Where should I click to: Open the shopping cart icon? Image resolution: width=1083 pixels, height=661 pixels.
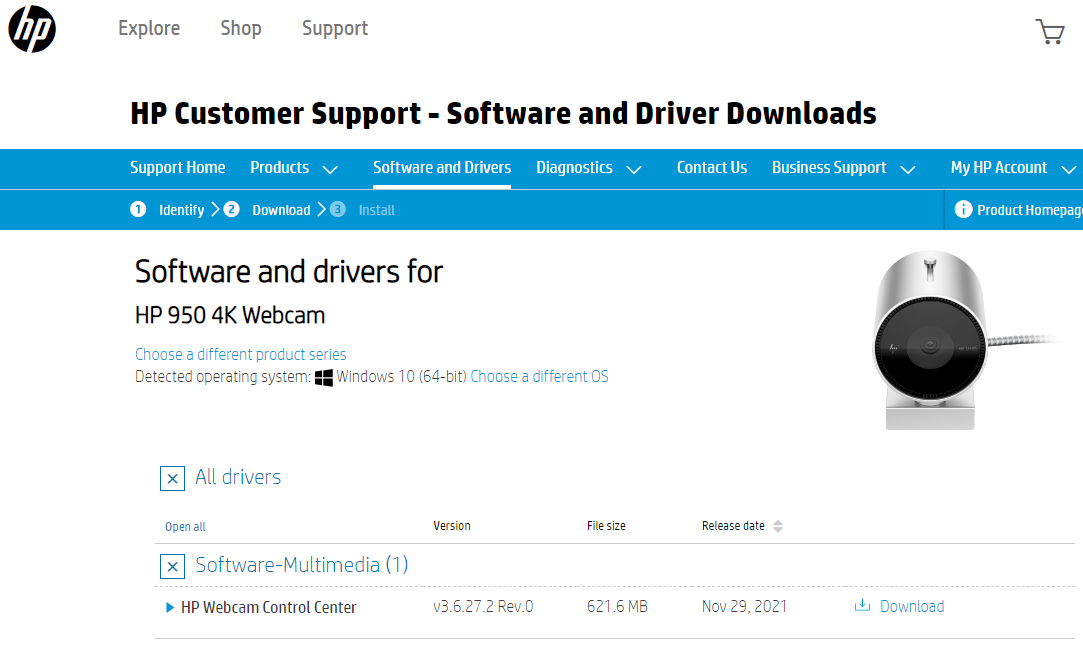coord(1049,31)
